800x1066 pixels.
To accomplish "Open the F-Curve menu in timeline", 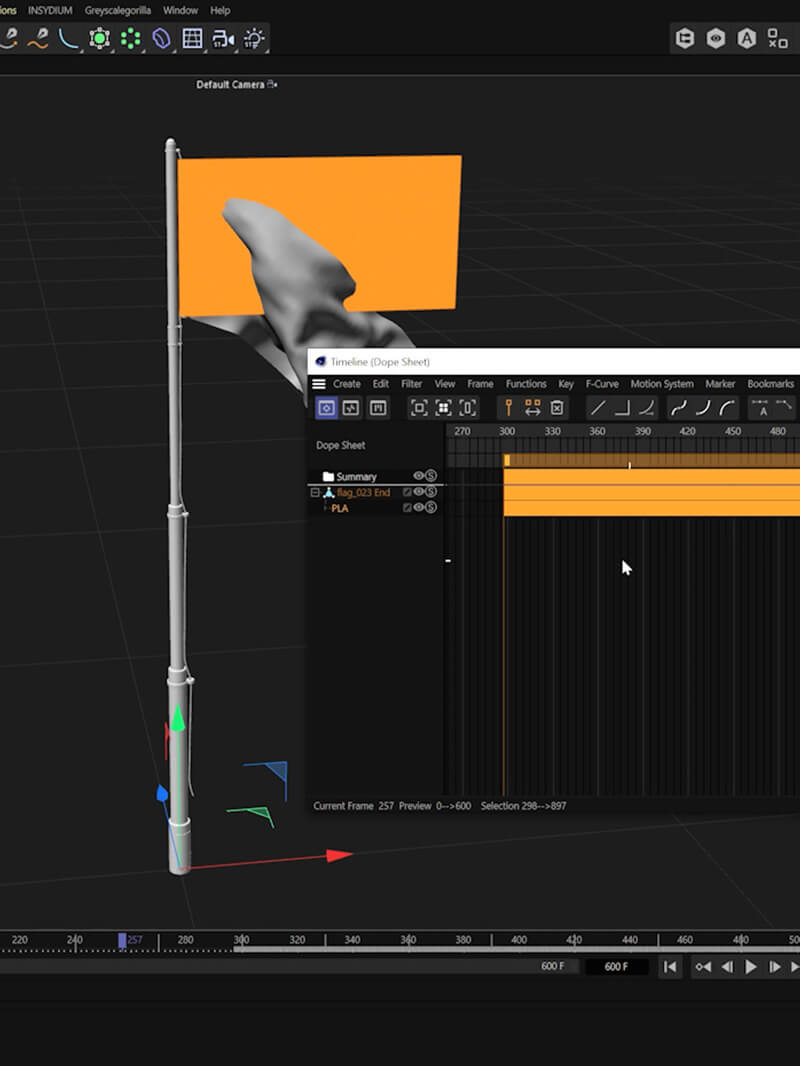I will click(601, 384).
